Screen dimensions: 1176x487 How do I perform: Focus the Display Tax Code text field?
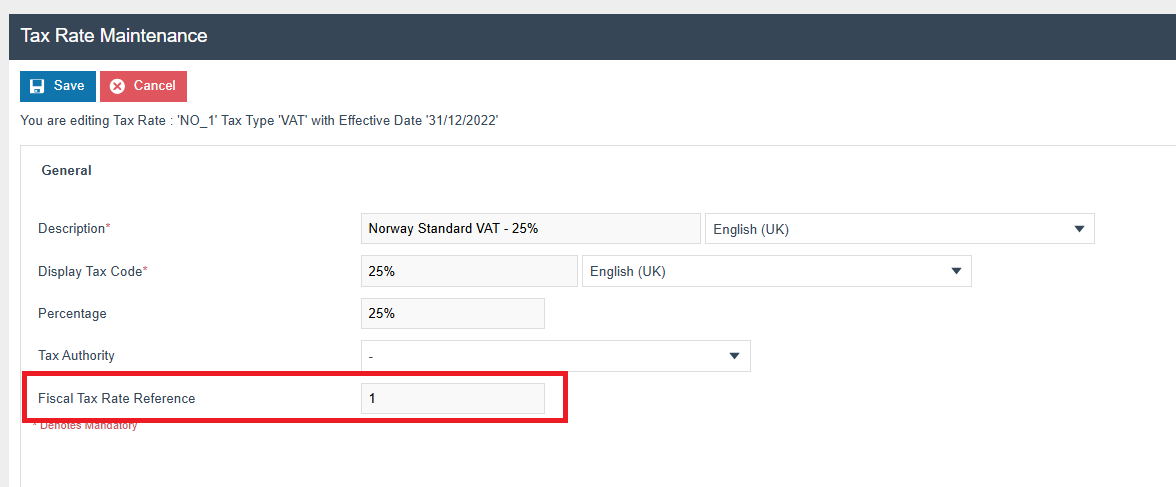[x=468, y=271]
